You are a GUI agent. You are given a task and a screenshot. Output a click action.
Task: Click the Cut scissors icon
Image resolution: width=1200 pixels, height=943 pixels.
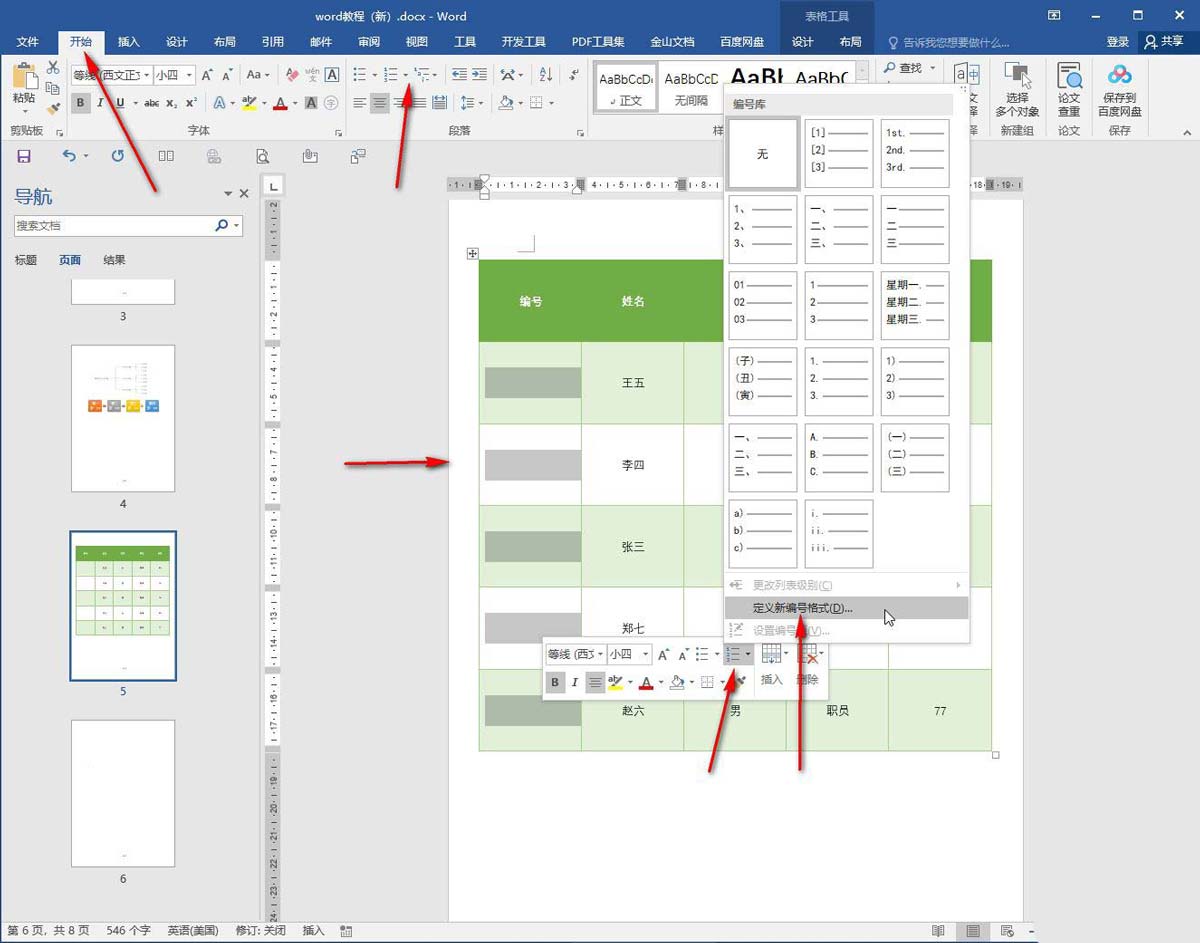point(54,67)
